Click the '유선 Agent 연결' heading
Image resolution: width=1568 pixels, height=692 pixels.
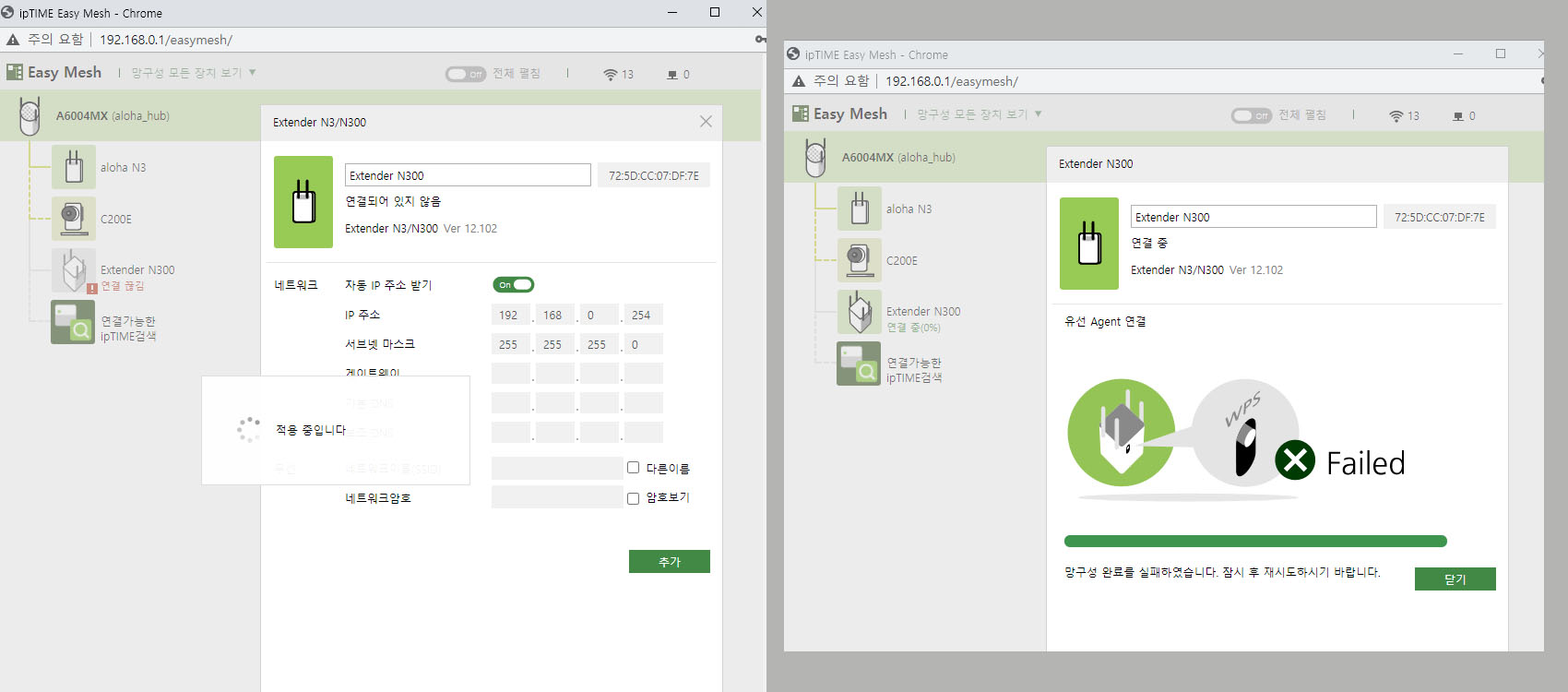1105,321
